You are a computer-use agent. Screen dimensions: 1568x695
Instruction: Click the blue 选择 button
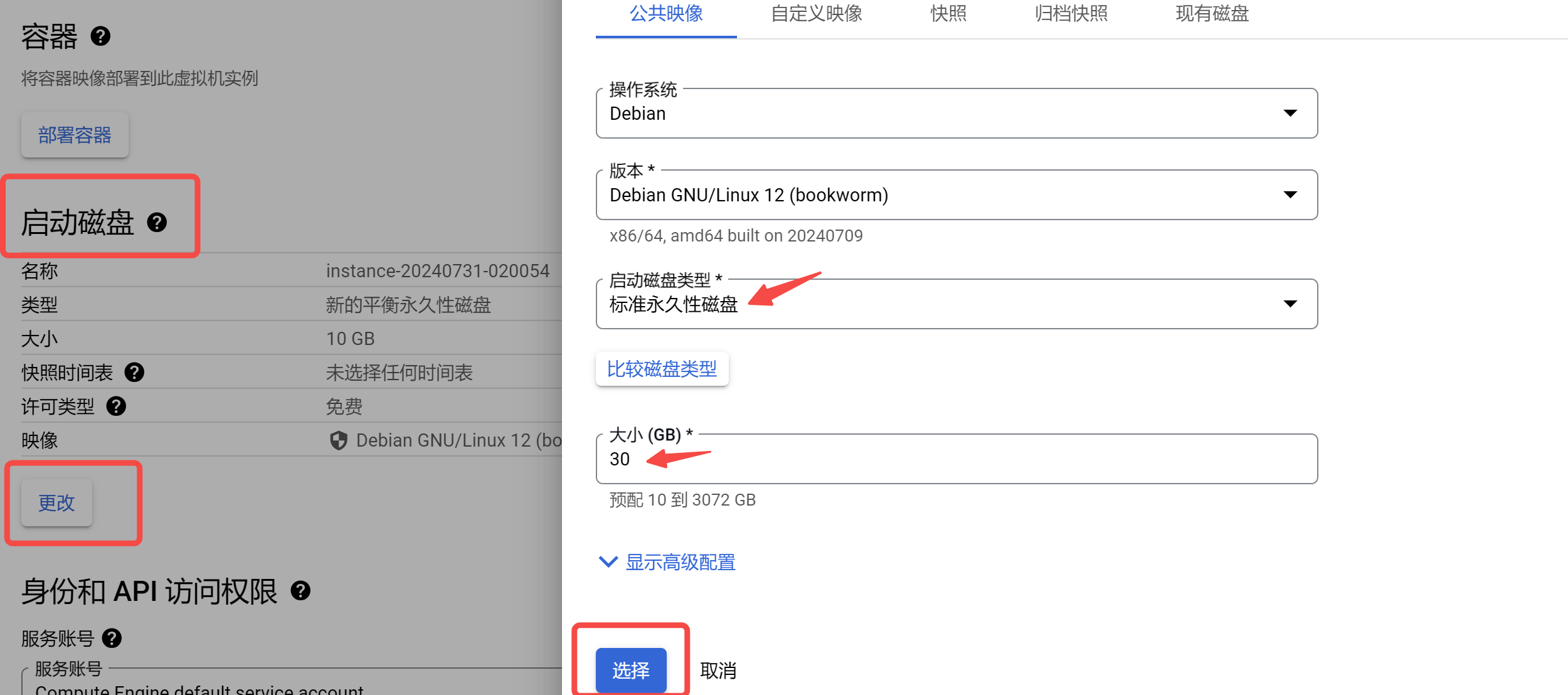click(x=630, y=671)
